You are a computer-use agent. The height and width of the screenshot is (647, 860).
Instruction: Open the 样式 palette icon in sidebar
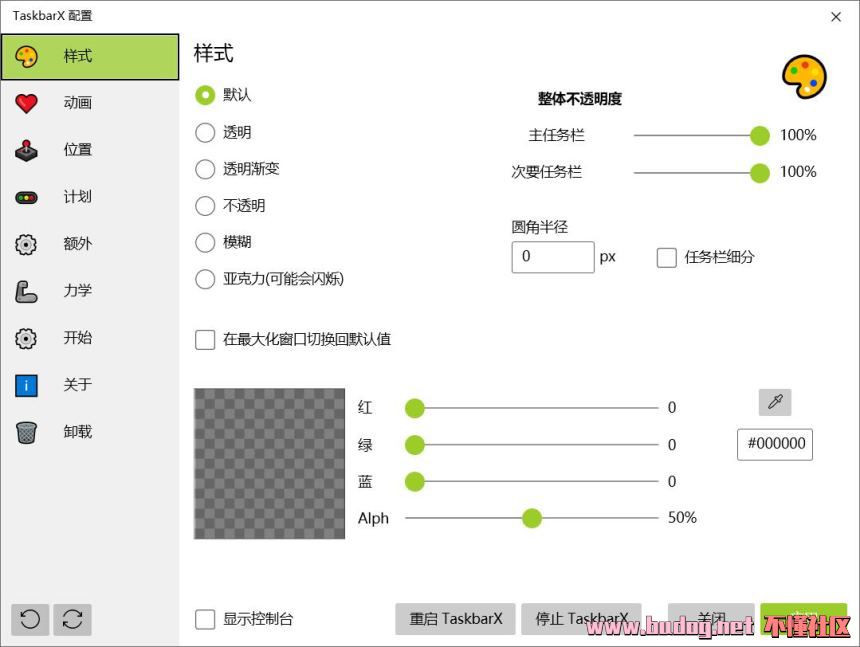tap(26, 56)
